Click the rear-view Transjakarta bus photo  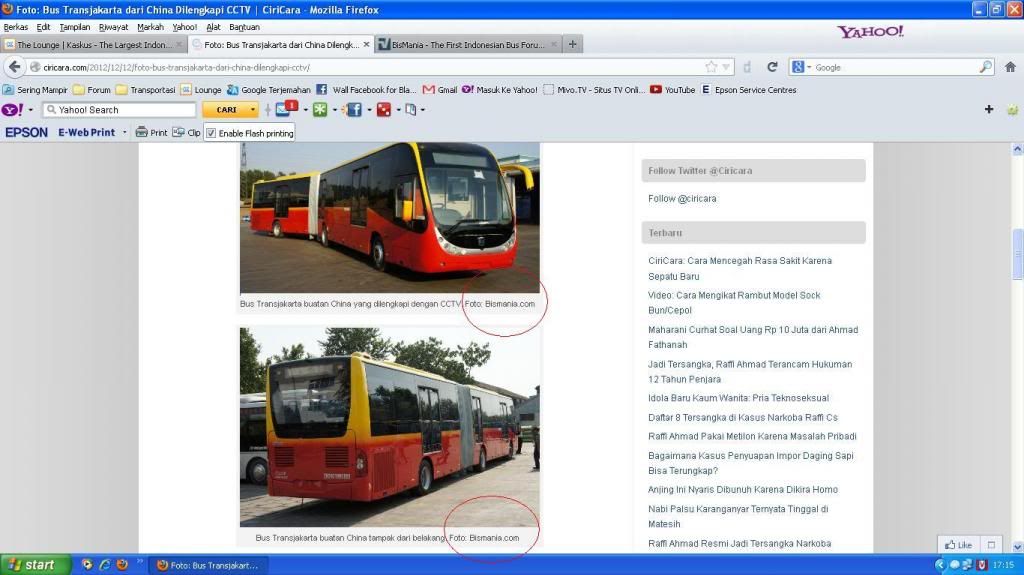(390, 427)
